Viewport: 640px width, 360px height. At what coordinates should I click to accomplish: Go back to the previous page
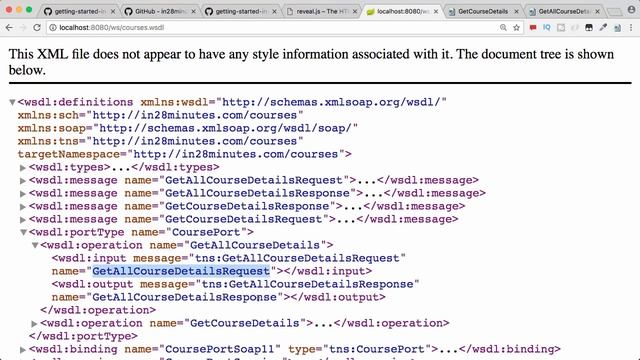[9, 27]
